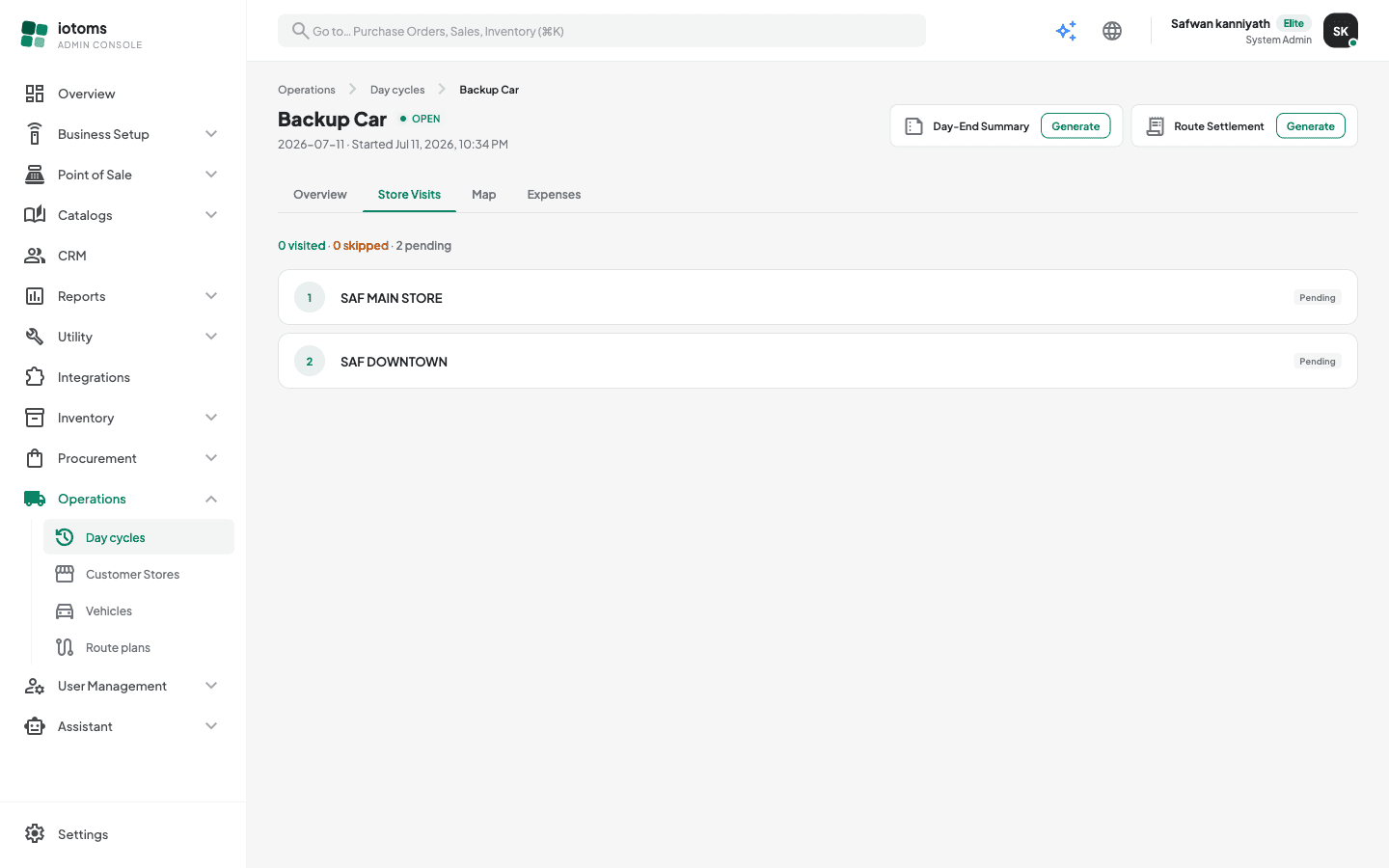Switch to the Overview tab
1389x868 pixels.
click(x=320, y=195)
